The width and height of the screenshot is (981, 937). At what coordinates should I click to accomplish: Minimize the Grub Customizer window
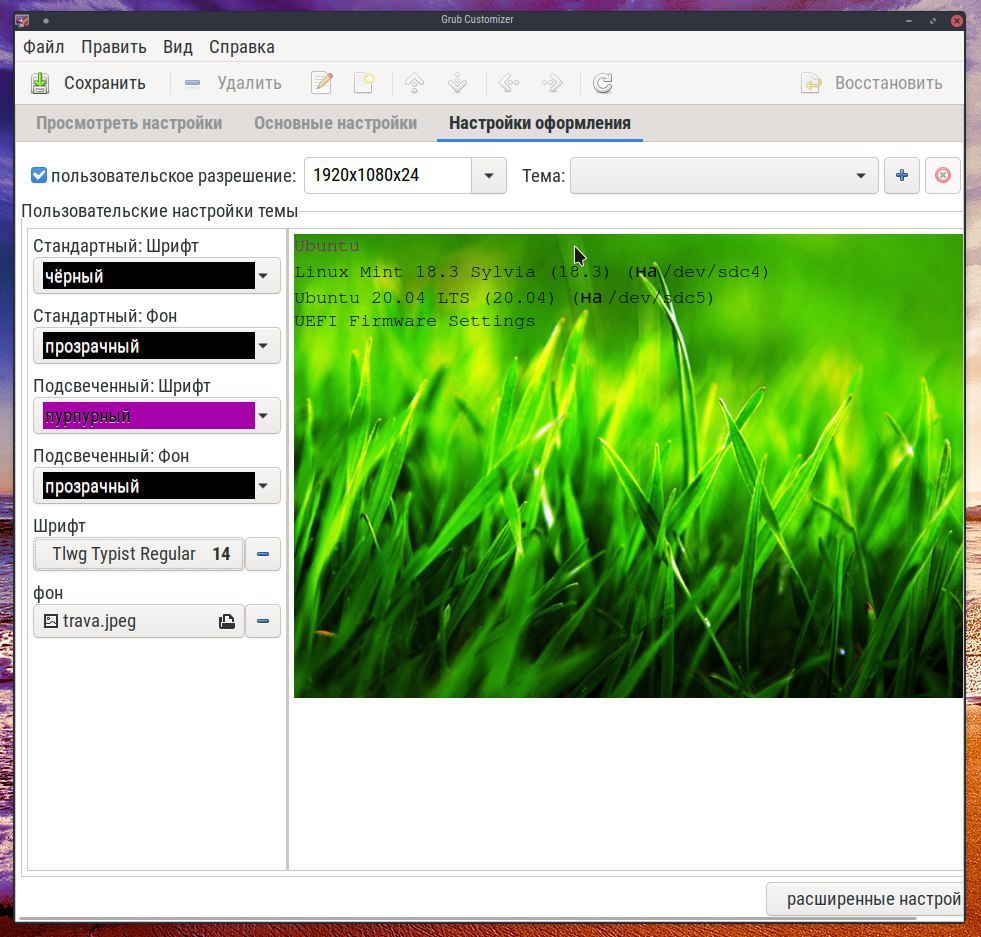point(909,21)
